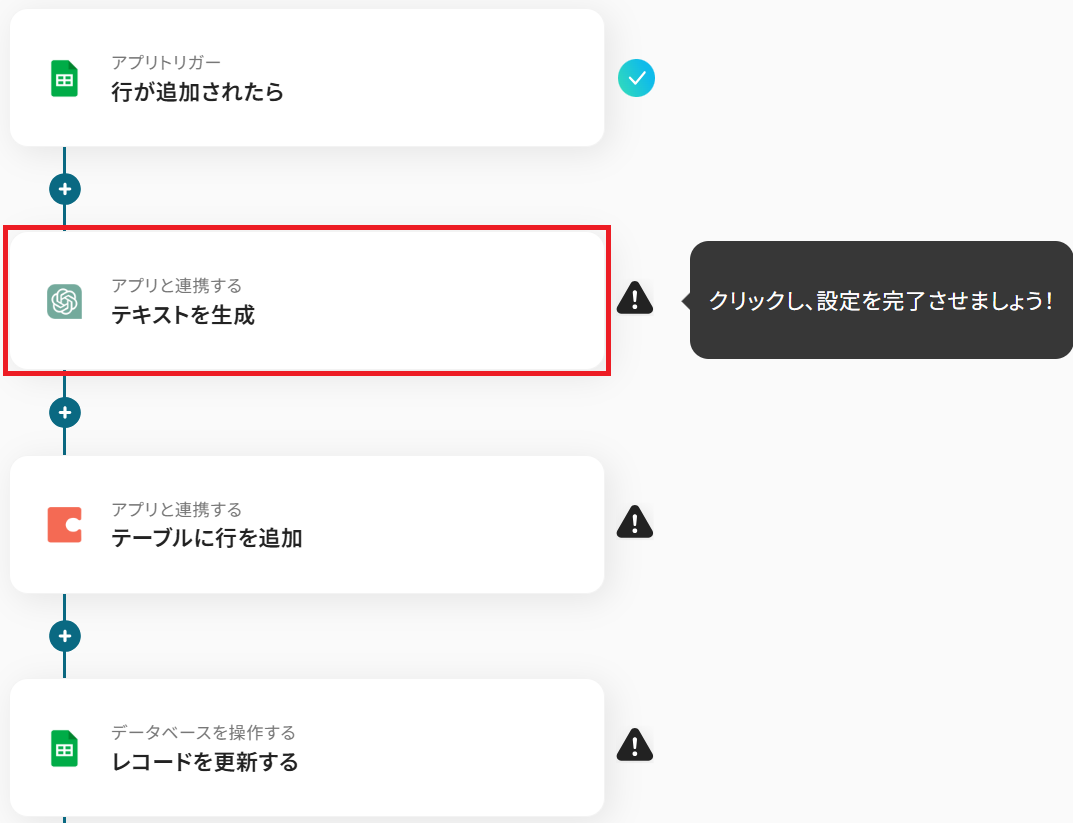Click the クリックし、設定を完了させましょう tooltip
The height and width of the screenshot is (823, 1073).
click(880, 300)
